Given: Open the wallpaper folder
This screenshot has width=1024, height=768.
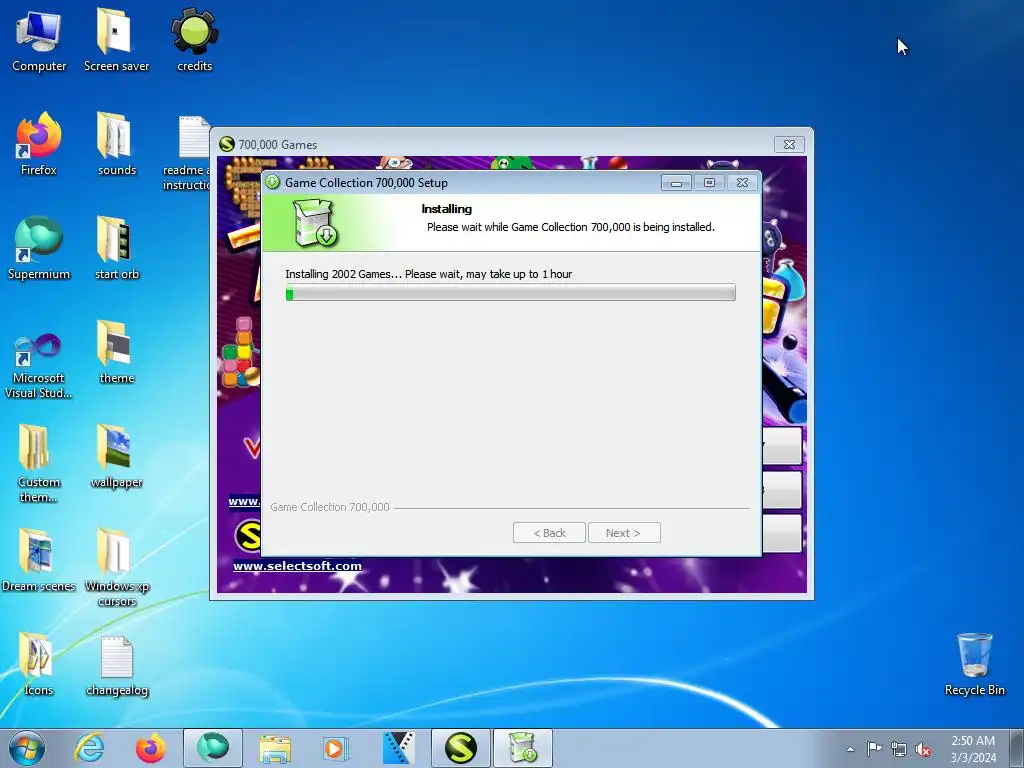Looking at the screenshot, I should click(x=116, y=456).
